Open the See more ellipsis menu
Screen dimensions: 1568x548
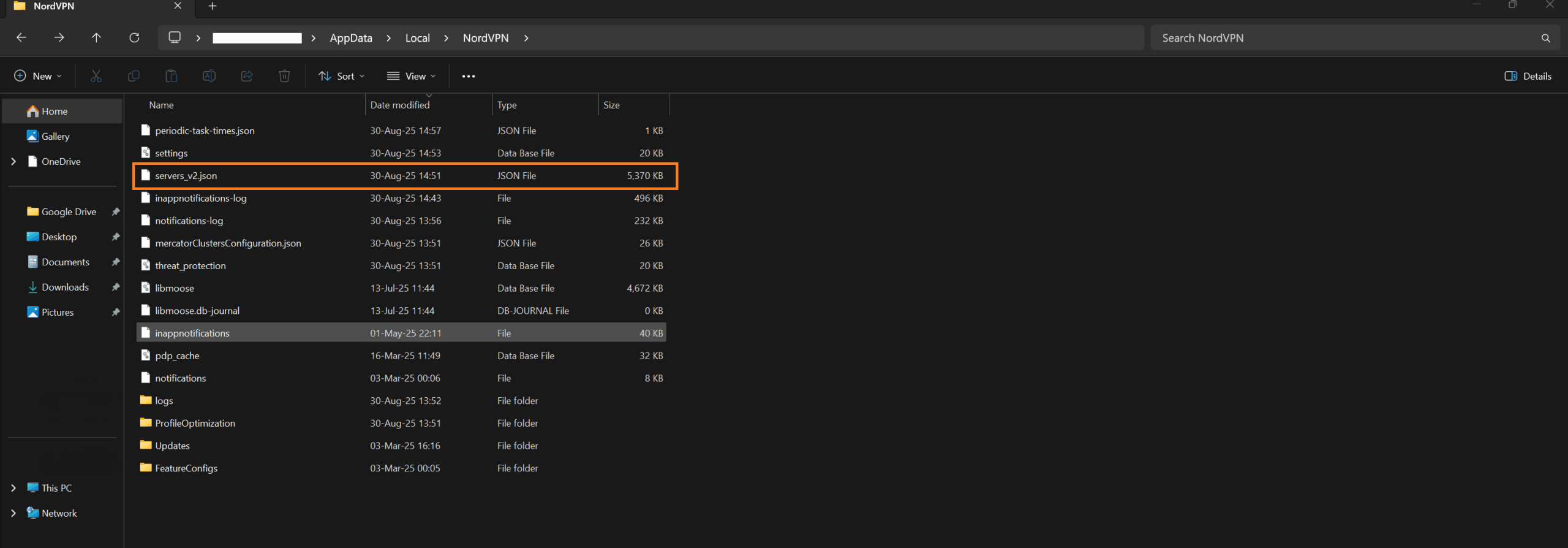click(469, 76)
